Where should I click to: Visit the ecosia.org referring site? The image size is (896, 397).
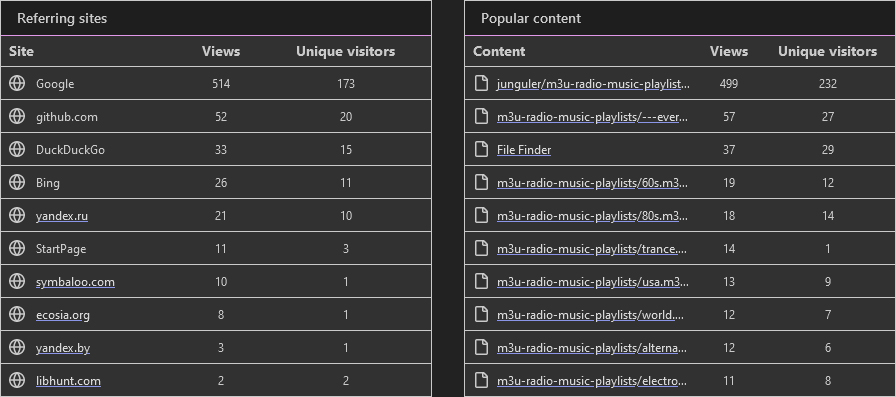tap(63, 315)
